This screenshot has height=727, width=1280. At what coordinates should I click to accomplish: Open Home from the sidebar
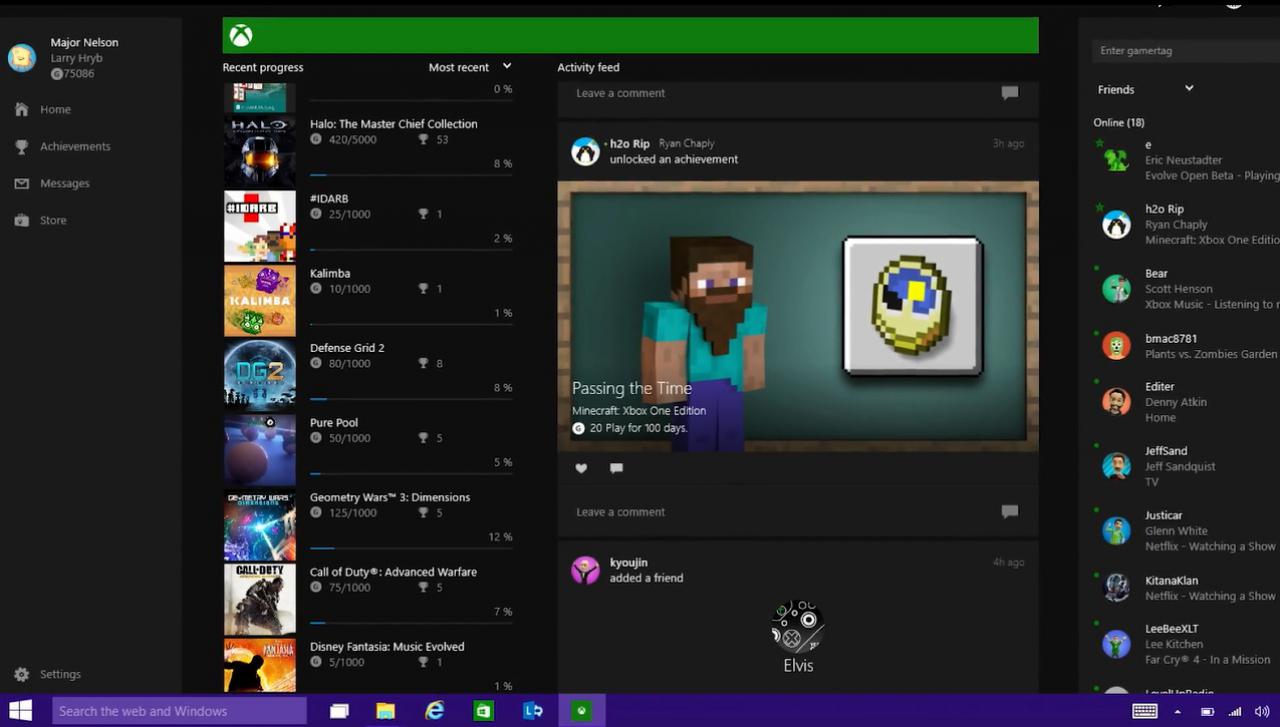55,110
